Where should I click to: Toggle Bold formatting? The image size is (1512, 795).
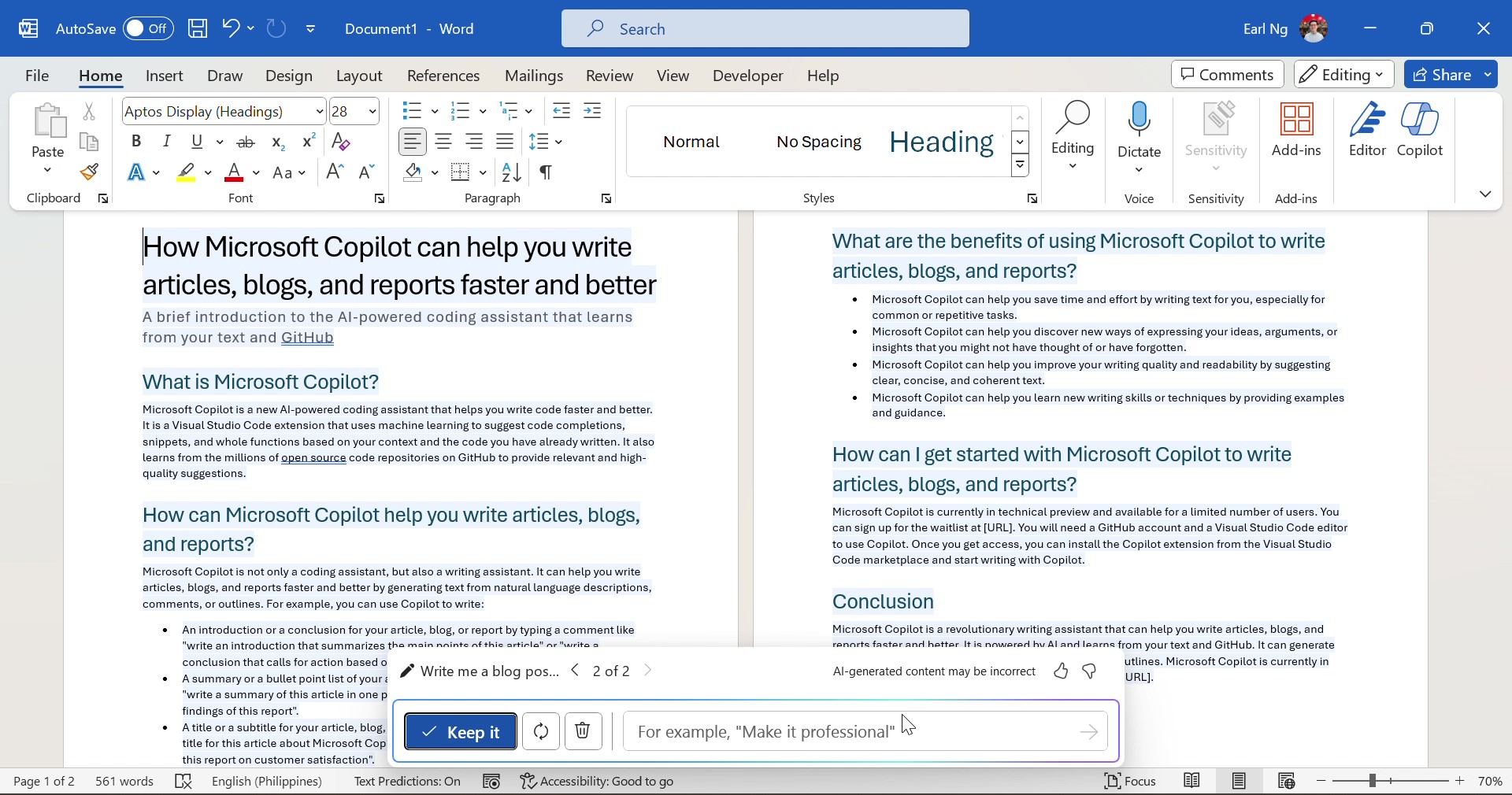(136, 142)
